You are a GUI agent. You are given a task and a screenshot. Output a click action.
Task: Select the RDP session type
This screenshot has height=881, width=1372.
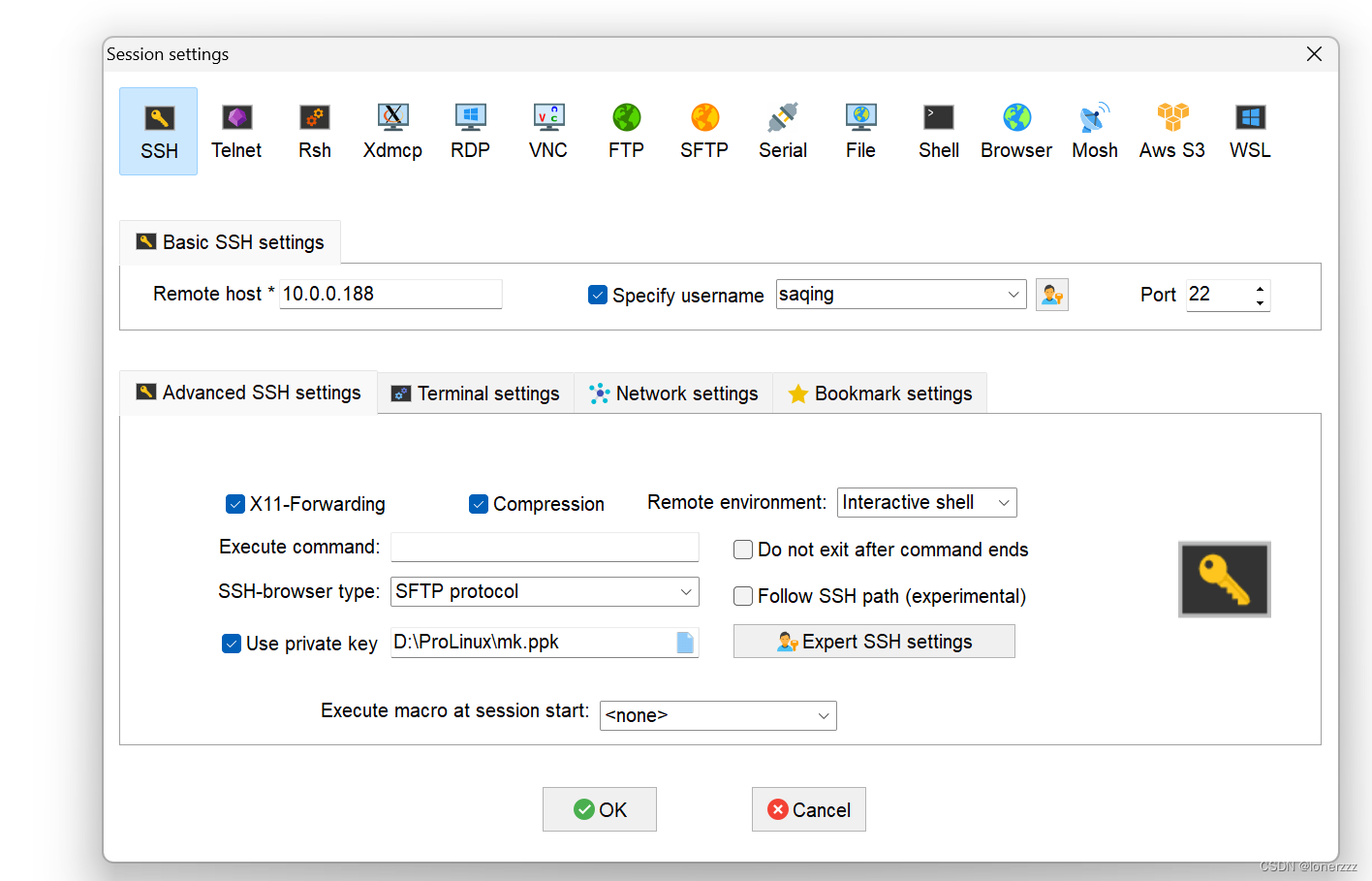pos(470,131)
